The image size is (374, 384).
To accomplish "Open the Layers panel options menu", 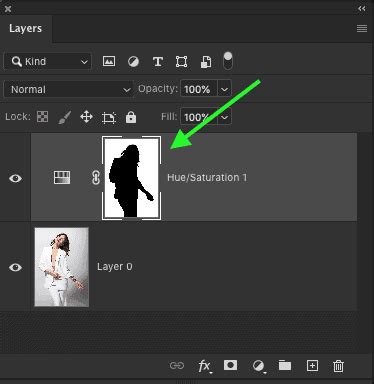I will point(362,29).
